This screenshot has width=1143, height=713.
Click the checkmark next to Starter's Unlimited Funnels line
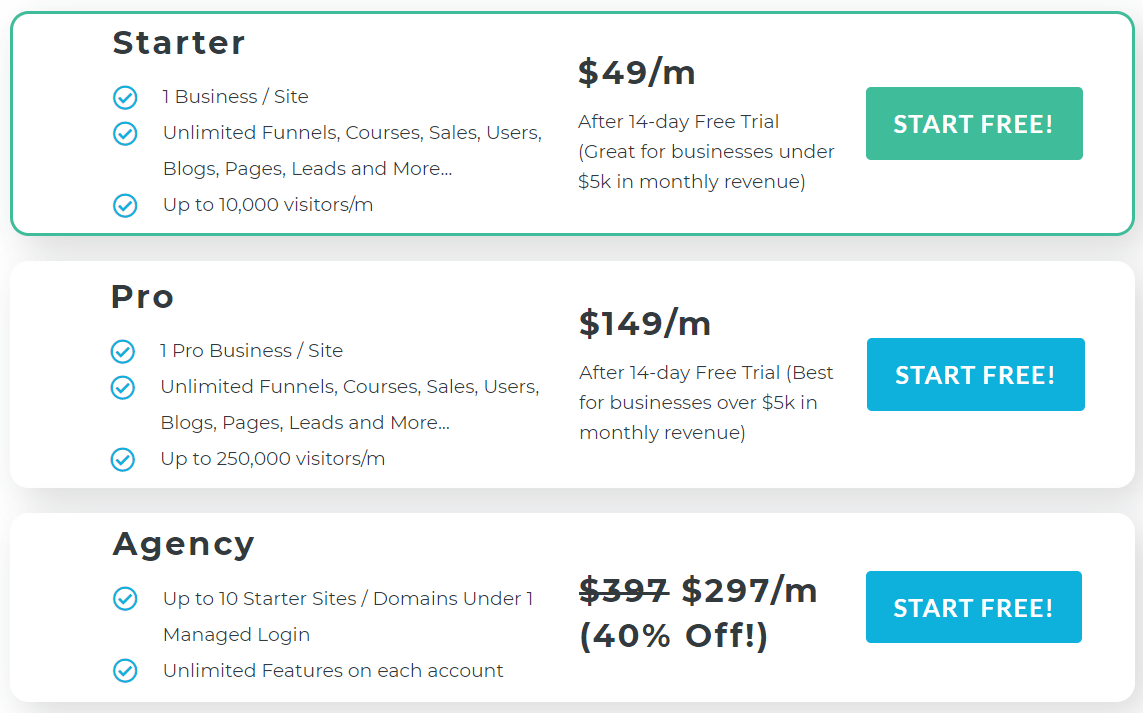[x=125, y=133]
